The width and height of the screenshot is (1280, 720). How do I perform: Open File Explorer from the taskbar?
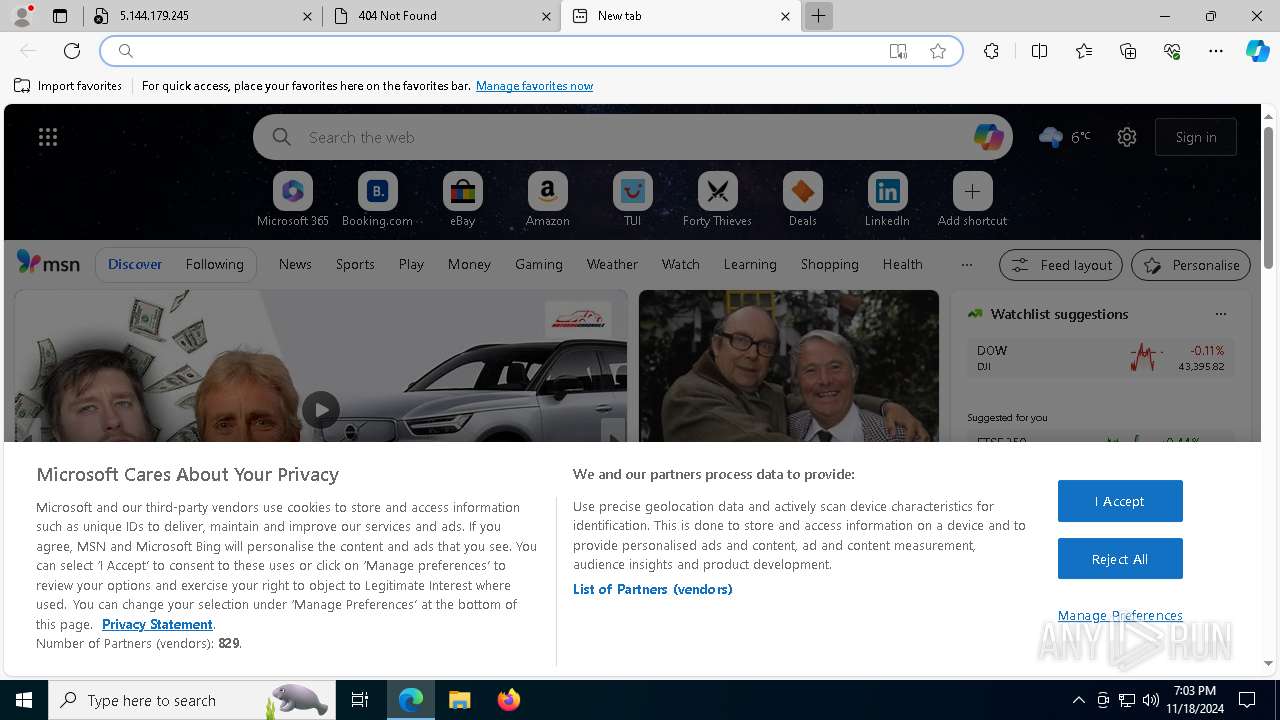click(459, 700)
